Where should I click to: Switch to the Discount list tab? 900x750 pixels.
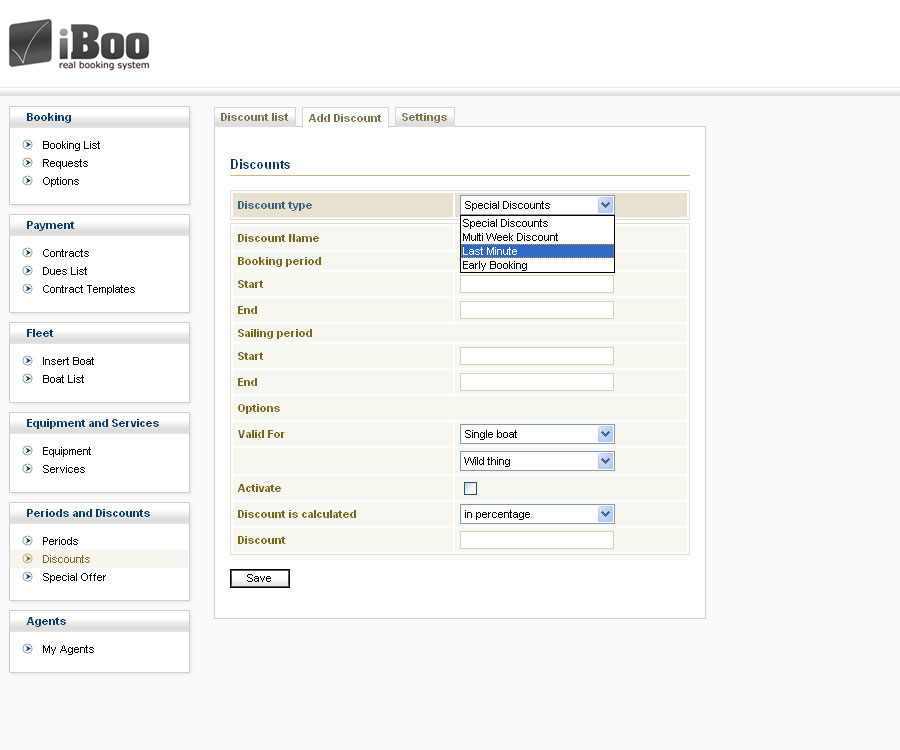[x=254, y=117]
